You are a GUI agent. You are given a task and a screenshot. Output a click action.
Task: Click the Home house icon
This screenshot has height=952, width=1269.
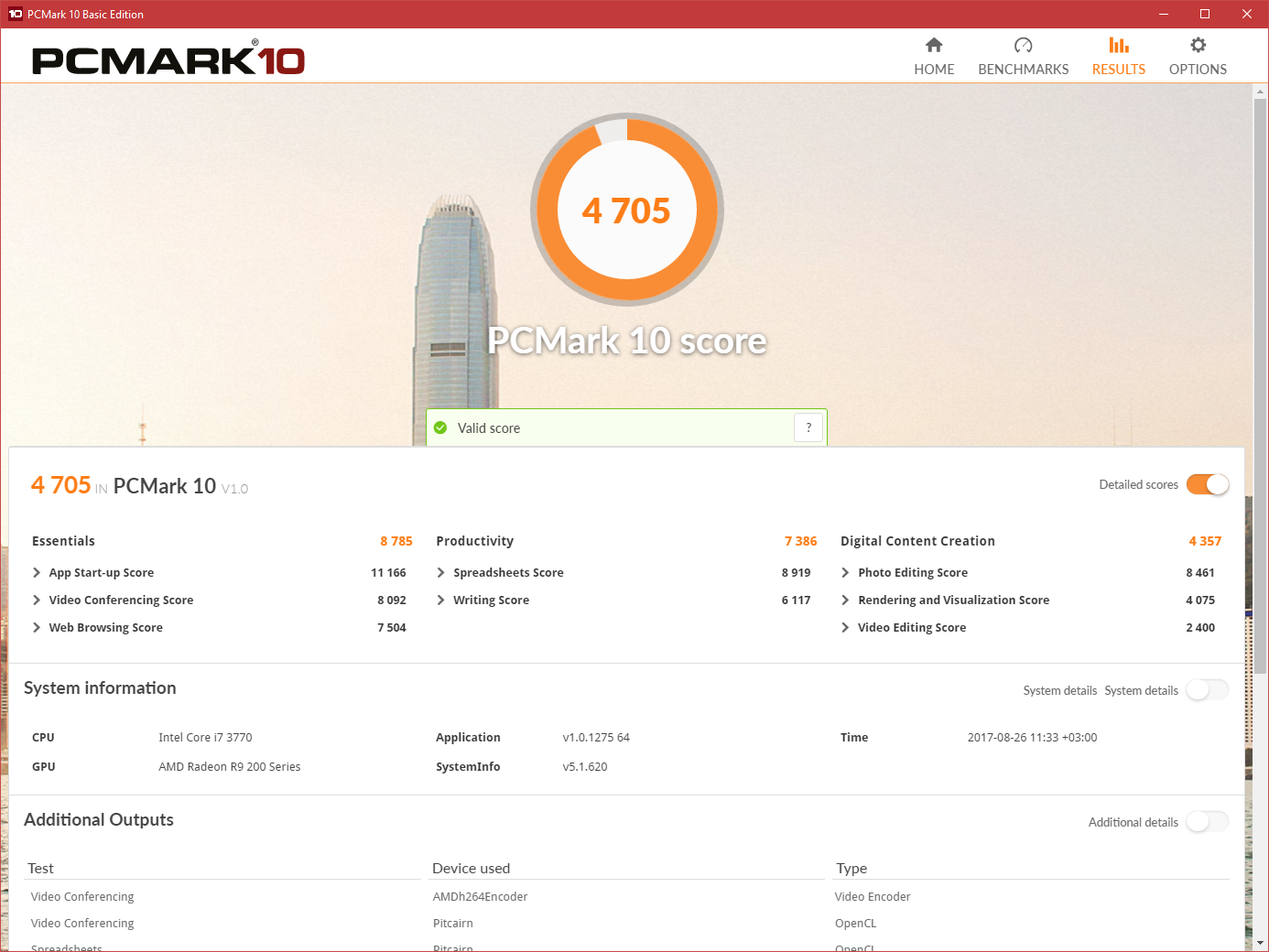(934, 45)
